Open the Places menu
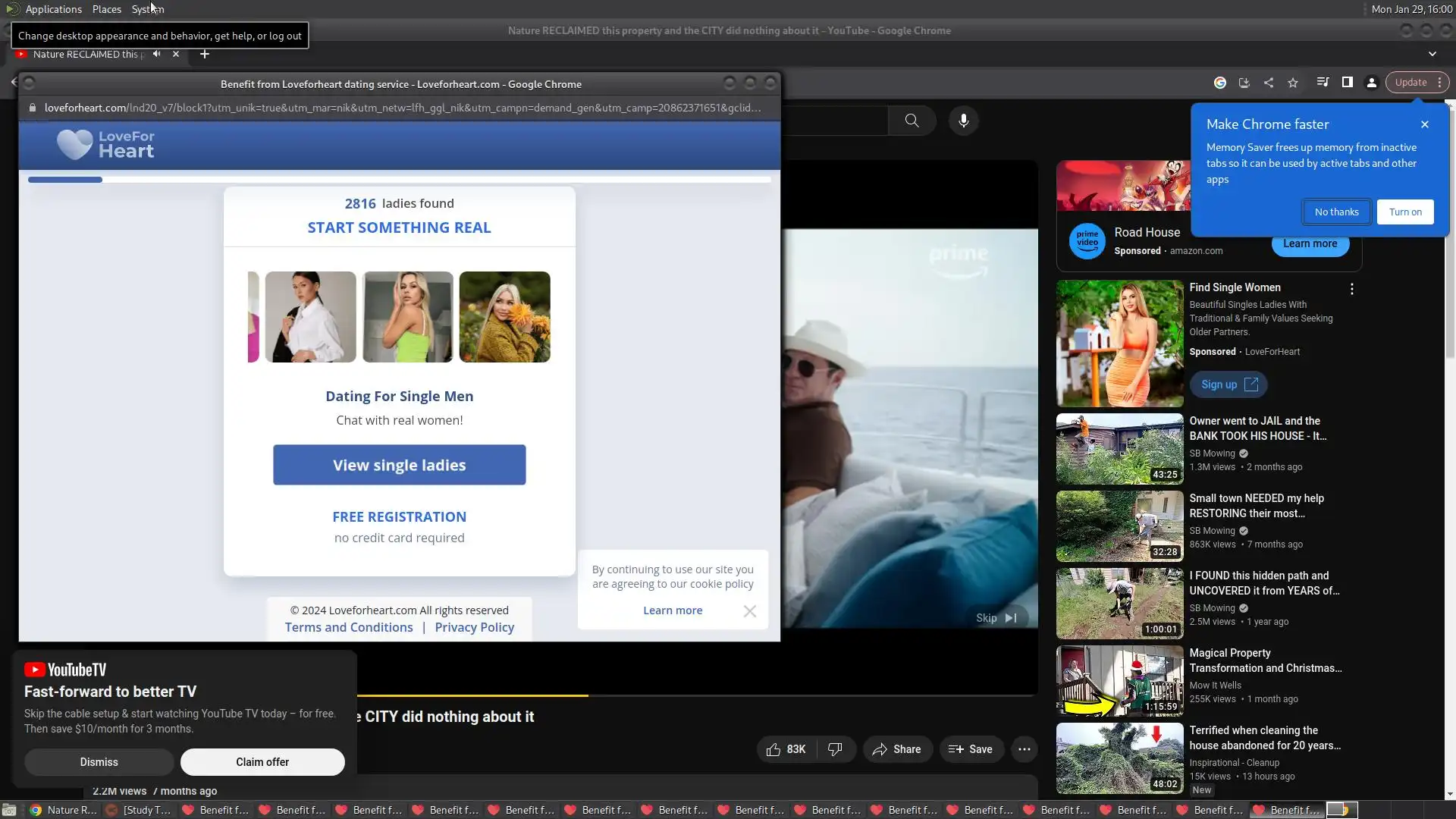The width and height of the screenshot is (1456, 819). pos(106,9)
